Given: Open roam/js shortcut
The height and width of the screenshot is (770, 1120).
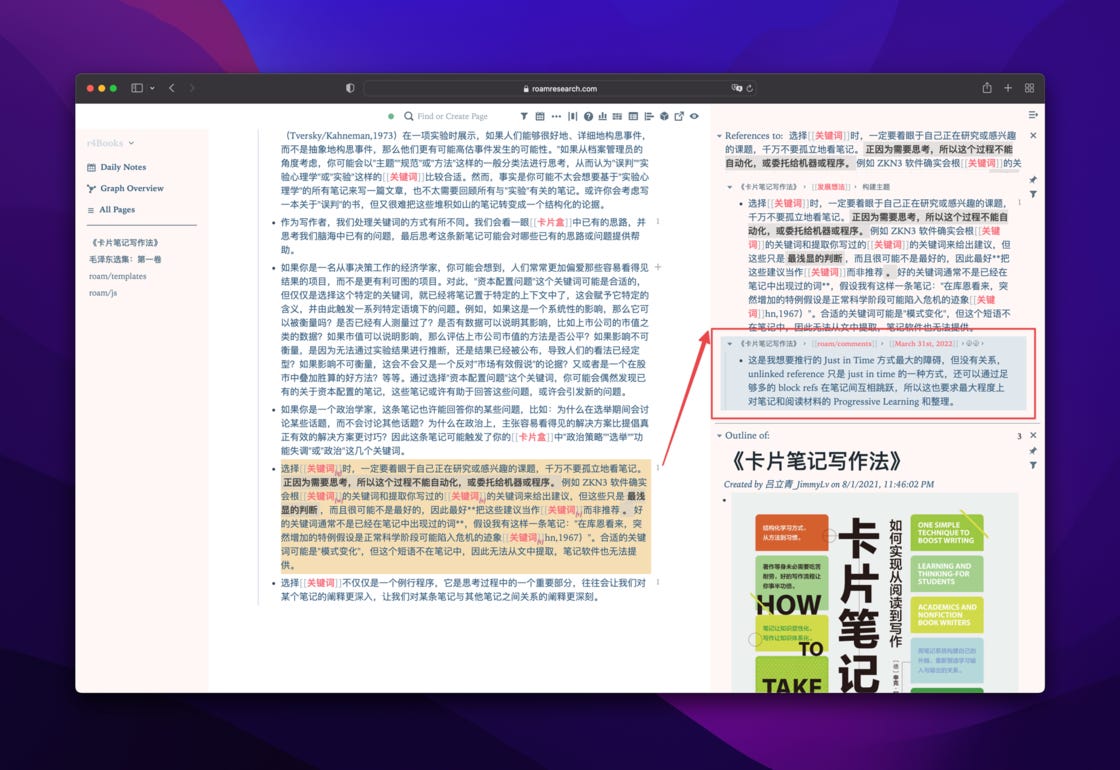Looking at the screenshot, I should 103,293.
